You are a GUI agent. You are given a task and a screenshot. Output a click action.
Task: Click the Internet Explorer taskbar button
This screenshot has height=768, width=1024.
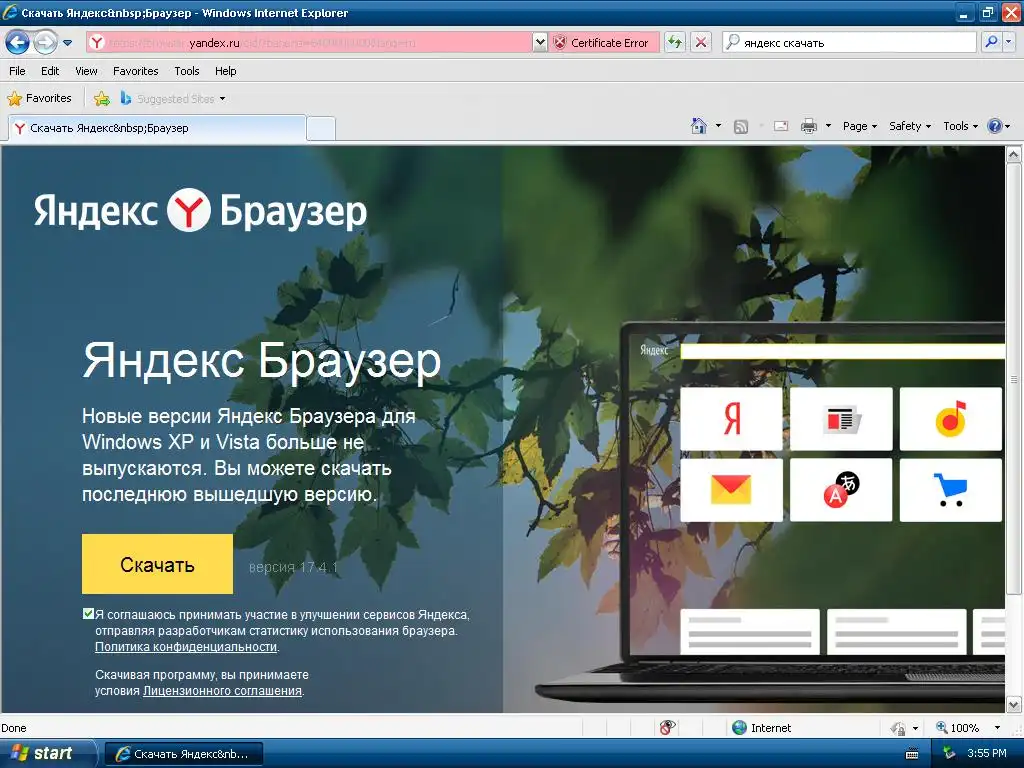click(x=184, y=754)
